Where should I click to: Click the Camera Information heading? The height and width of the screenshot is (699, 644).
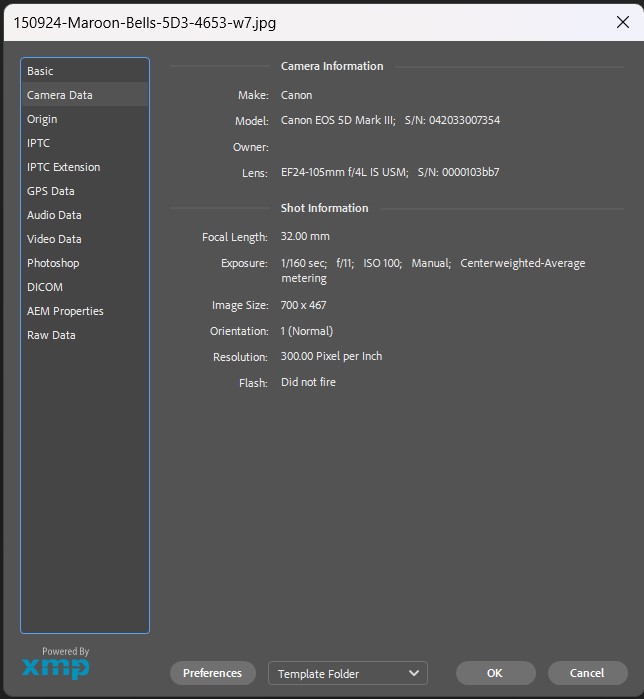pyautogui.click(x=332, y=66)
